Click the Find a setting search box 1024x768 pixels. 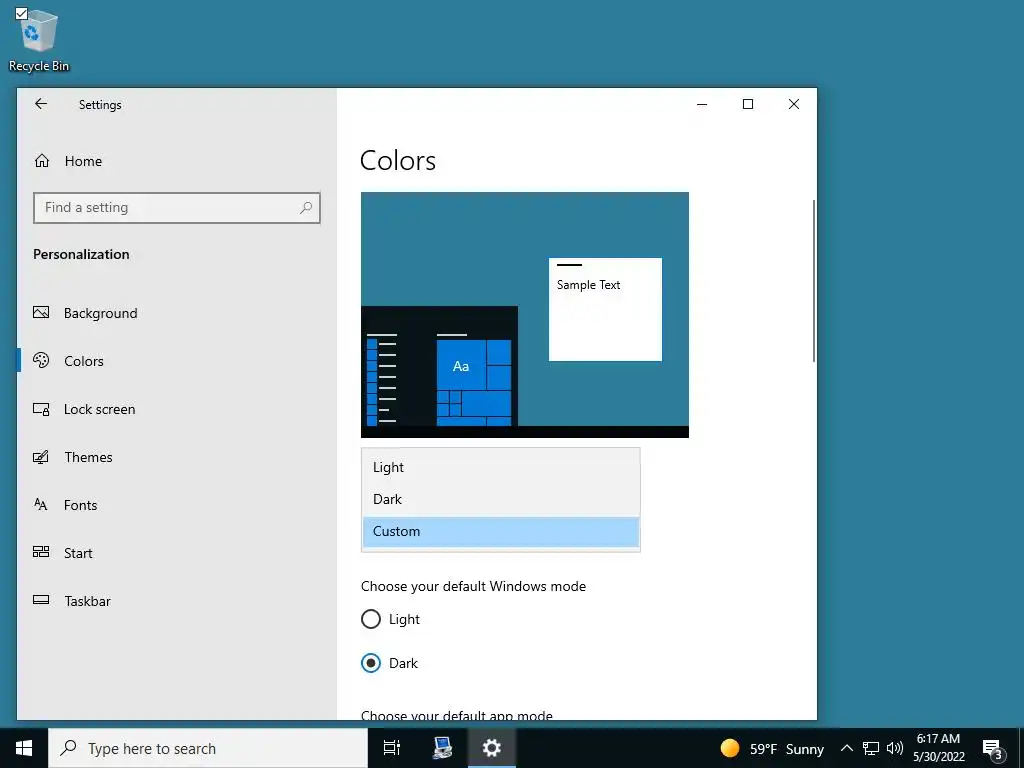click(176, 208)
